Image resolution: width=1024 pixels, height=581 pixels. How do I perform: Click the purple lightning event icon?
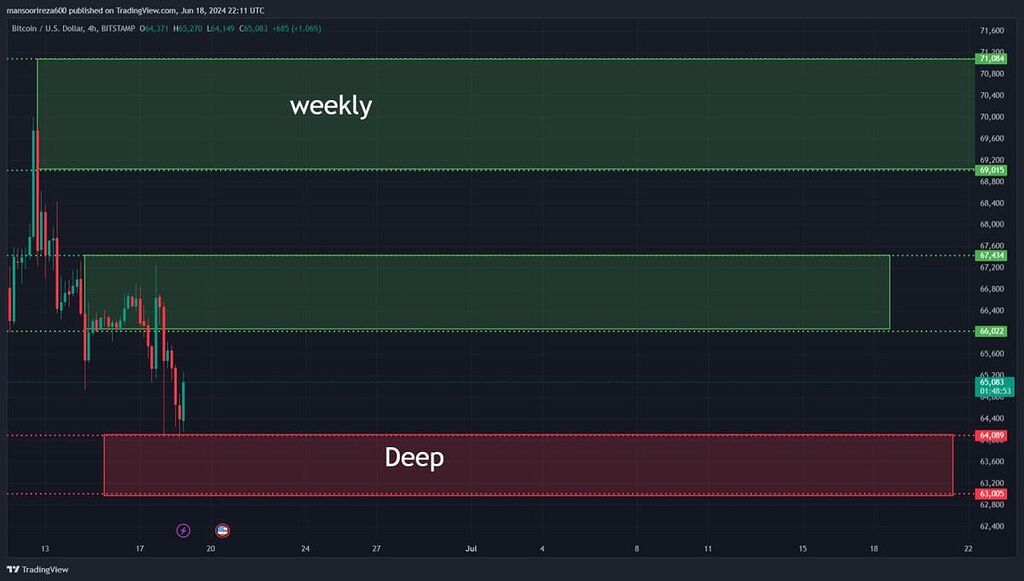[183, 530]
